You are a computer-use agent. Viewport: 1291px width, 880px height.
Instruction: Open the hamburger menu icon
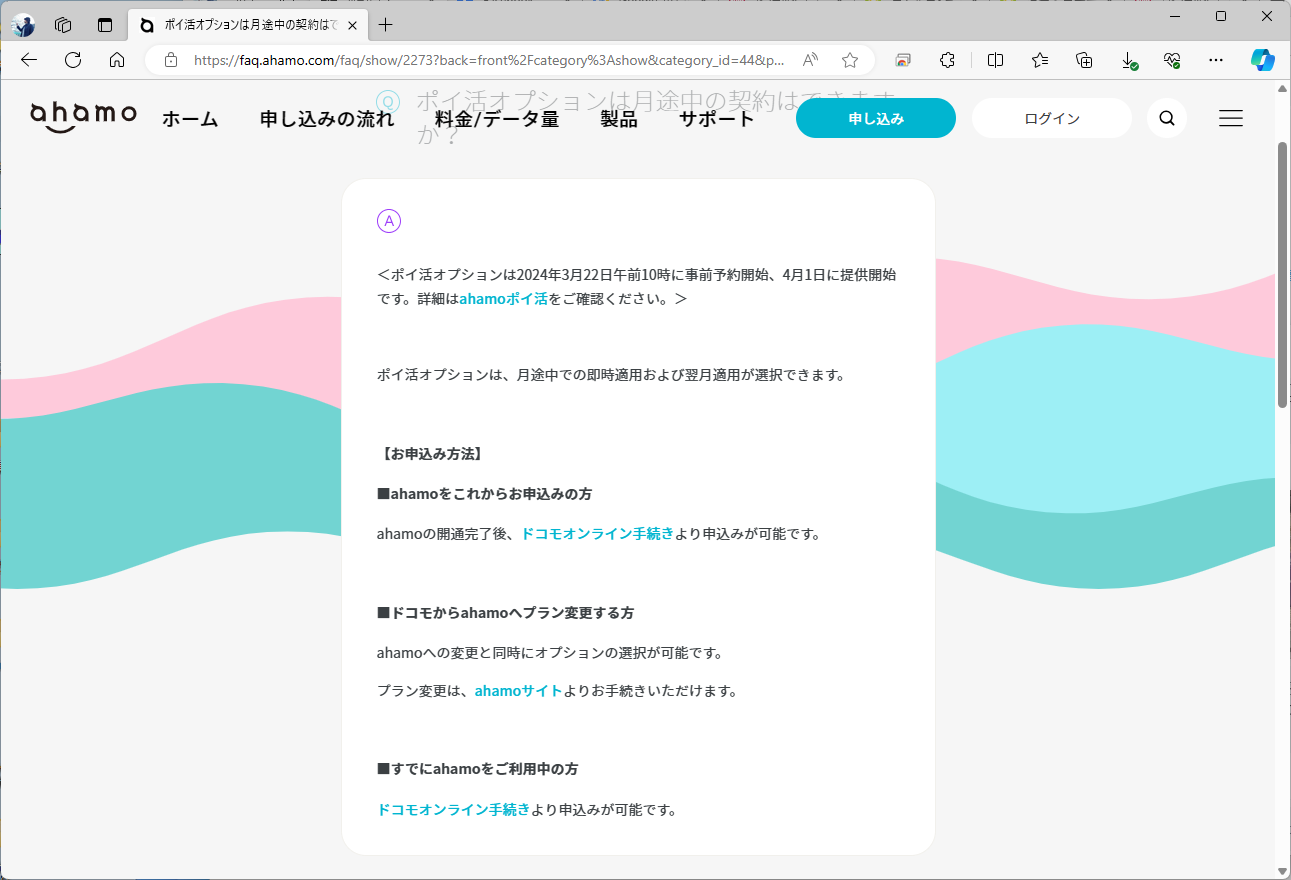[1231, 118]
